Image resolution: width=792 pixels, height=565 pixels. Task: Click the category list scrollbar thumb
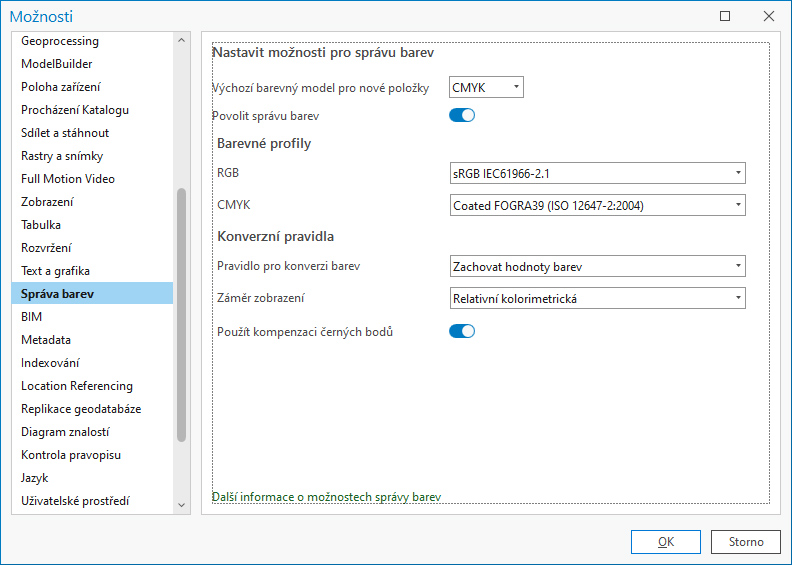[x=182, y=315]
